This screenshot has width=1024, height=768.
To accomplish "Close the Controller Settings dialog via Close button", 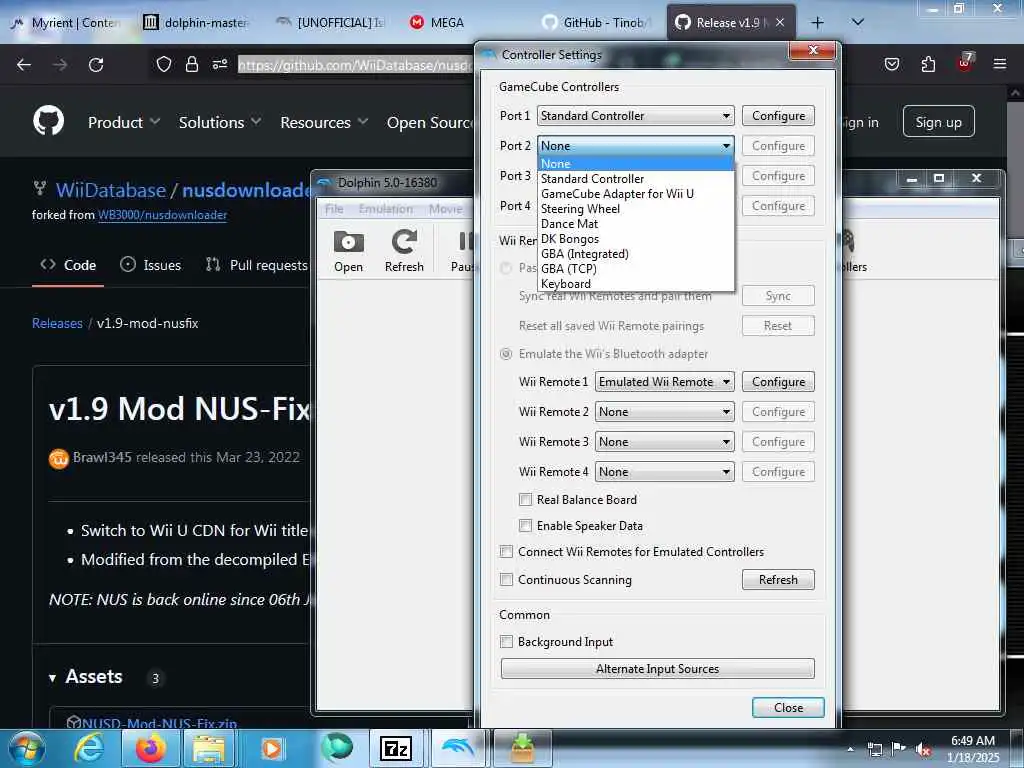I will click(x=788, y=708).
